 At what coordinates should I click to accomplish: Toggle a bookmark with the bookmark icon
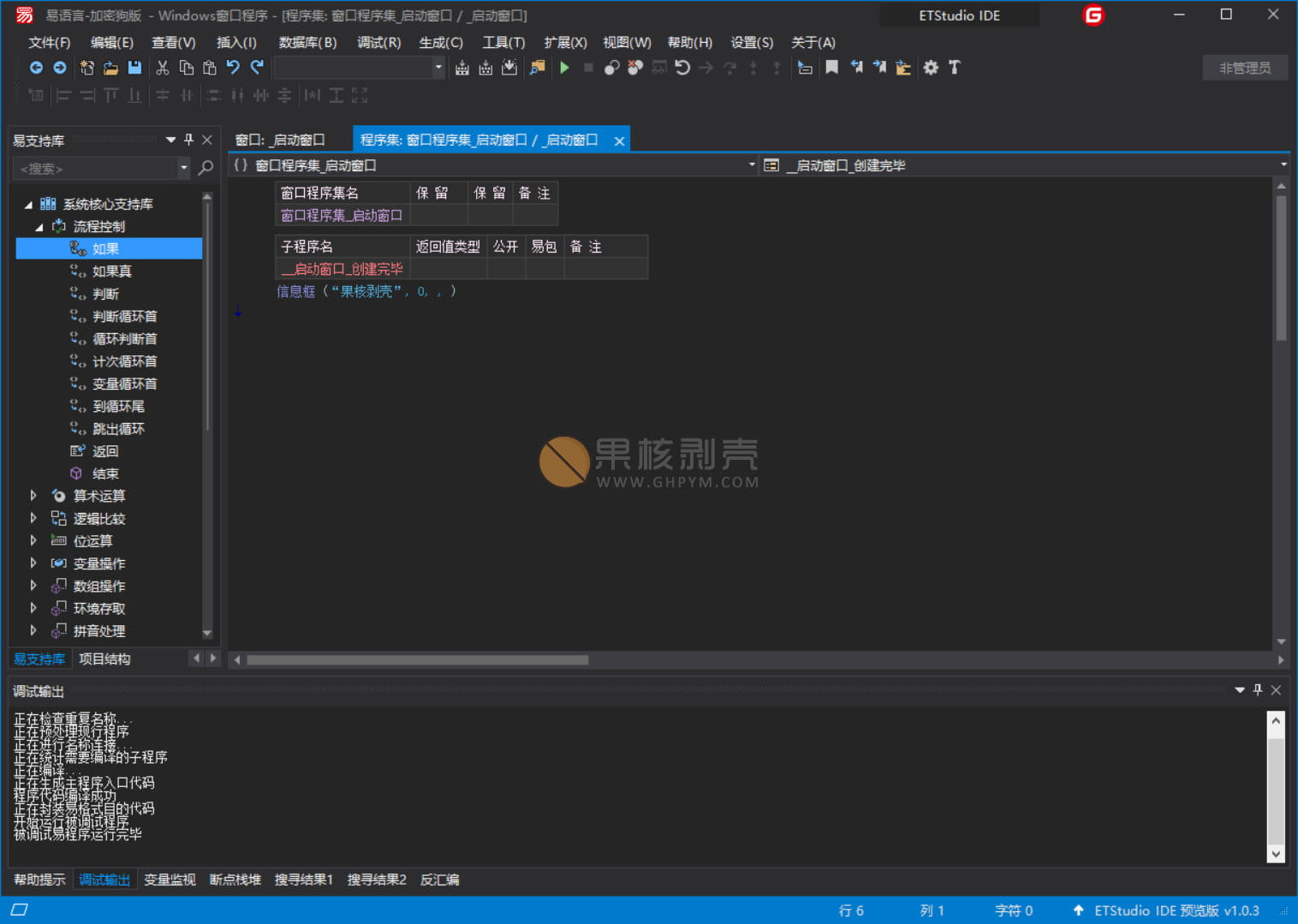click(x=831, y=68)
